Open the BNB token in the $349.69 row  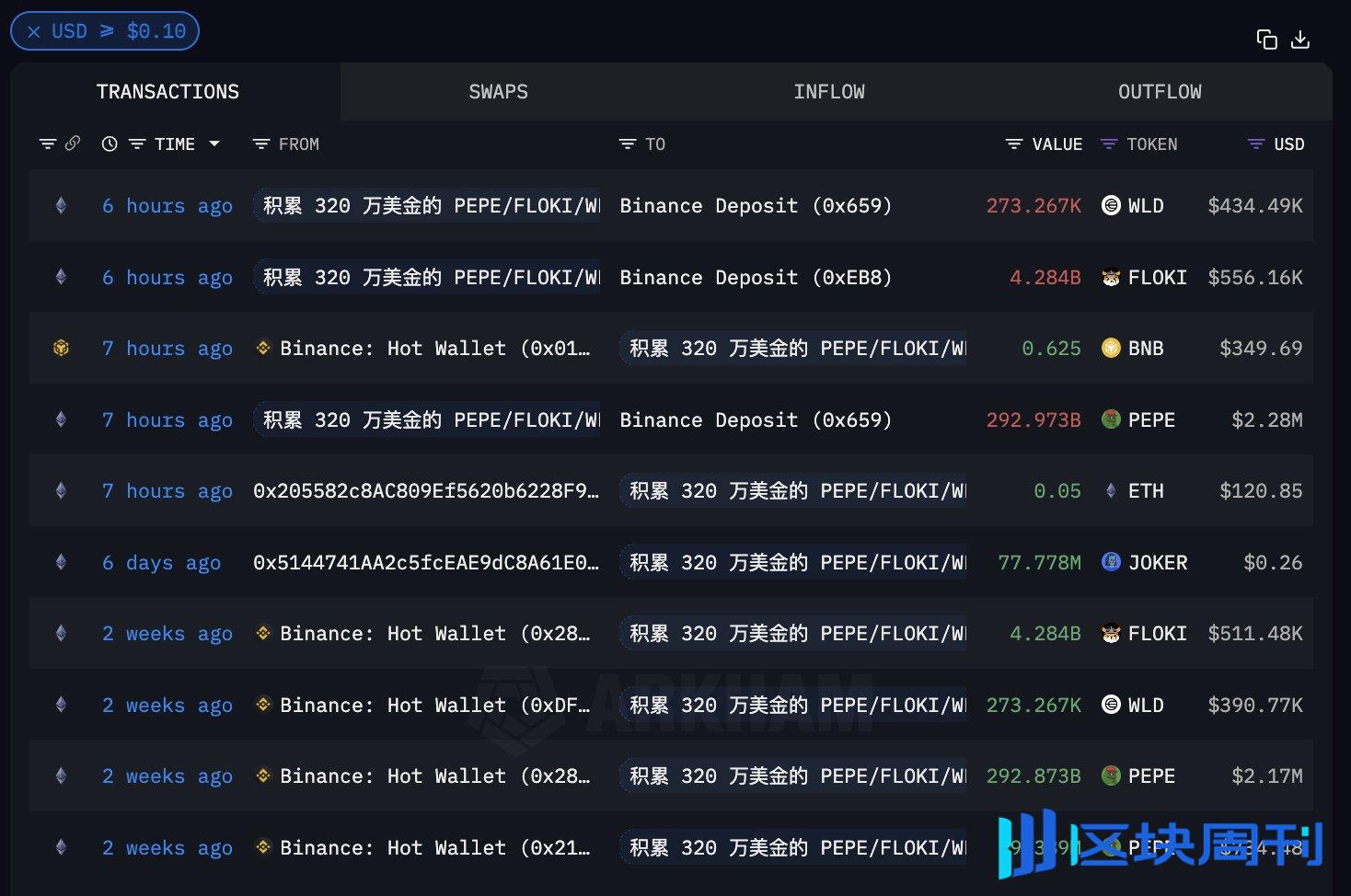pos(1133,349)
